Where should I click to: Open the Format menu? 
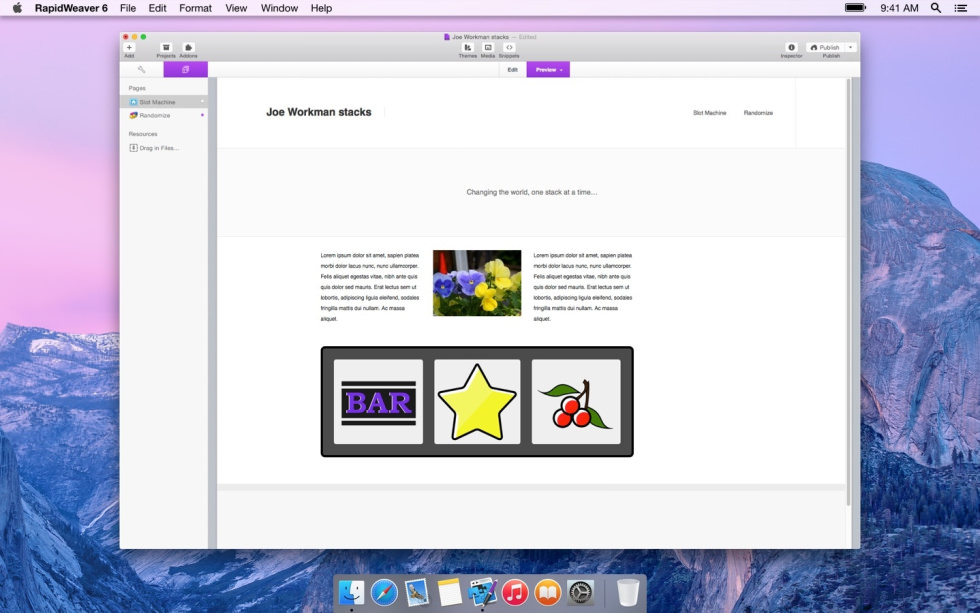pos(196,8)
